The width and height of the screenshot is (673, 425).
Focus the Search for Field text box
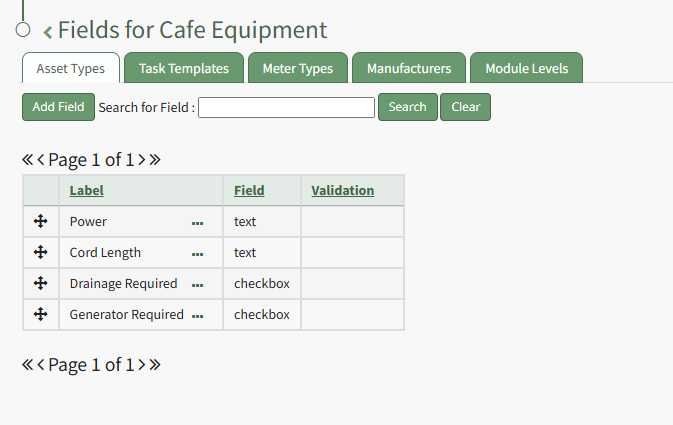coord(286,107)
